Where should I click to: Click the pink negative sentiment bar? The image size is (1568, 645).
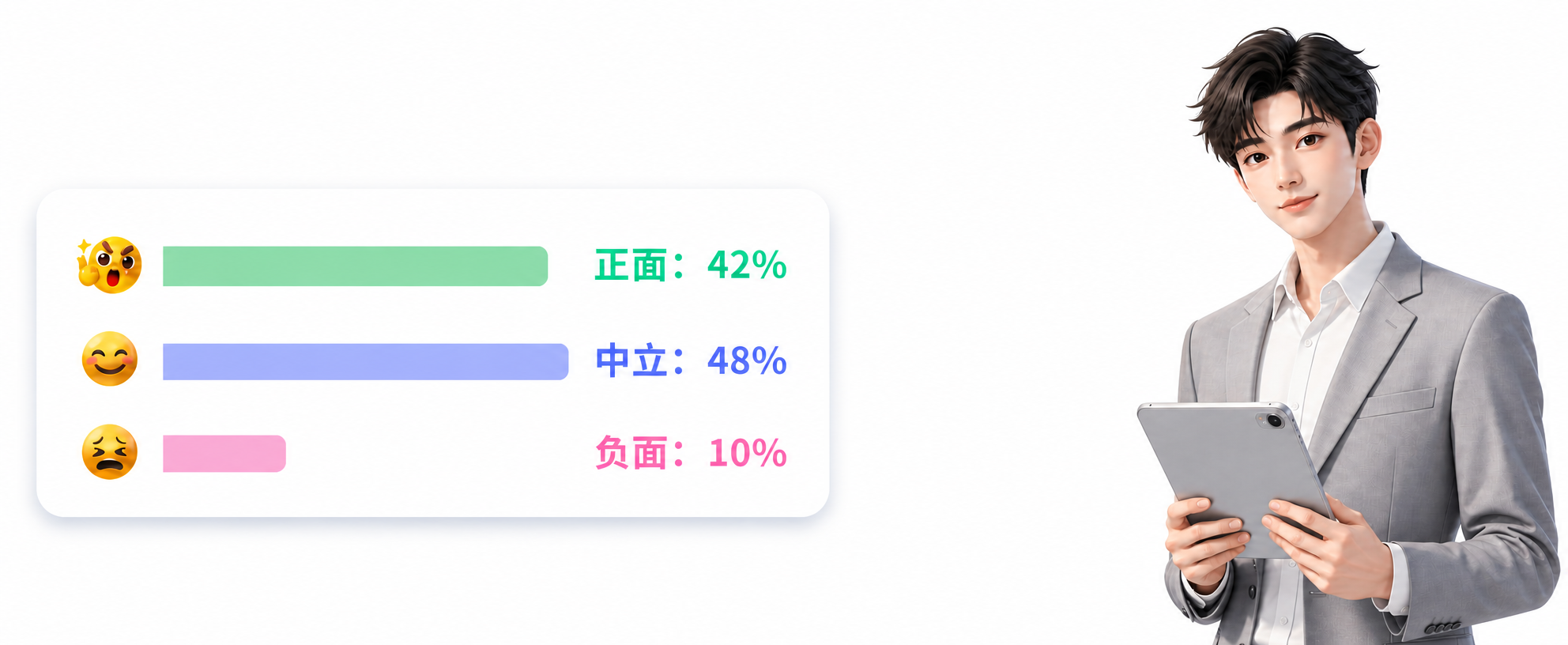224,454
